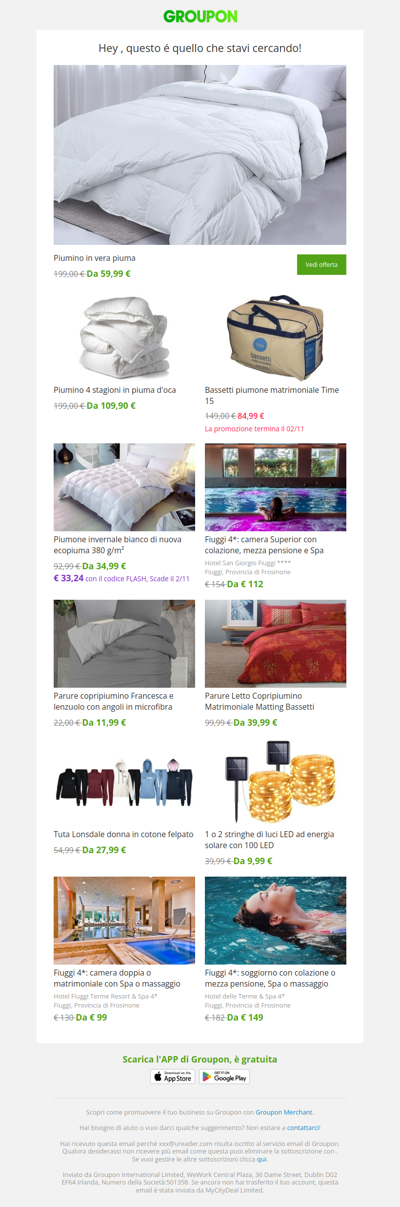The image size is (400, 1207).
Task: Click the 'Groupon Merchant' link
Action: click(284, 1112)
